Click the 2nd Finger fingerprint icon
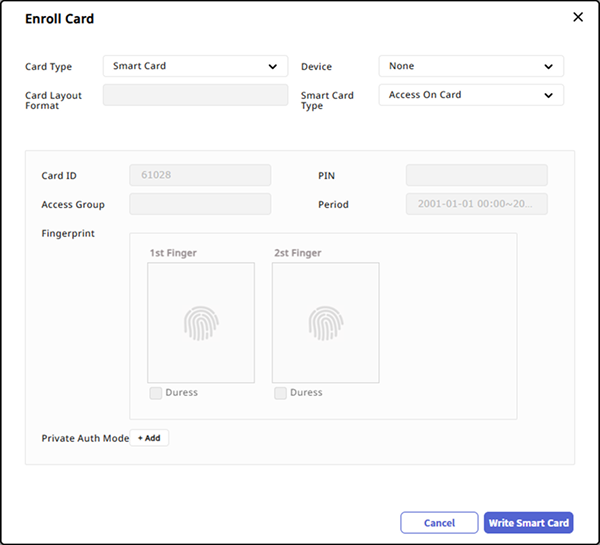 click(x=325, y=322)
